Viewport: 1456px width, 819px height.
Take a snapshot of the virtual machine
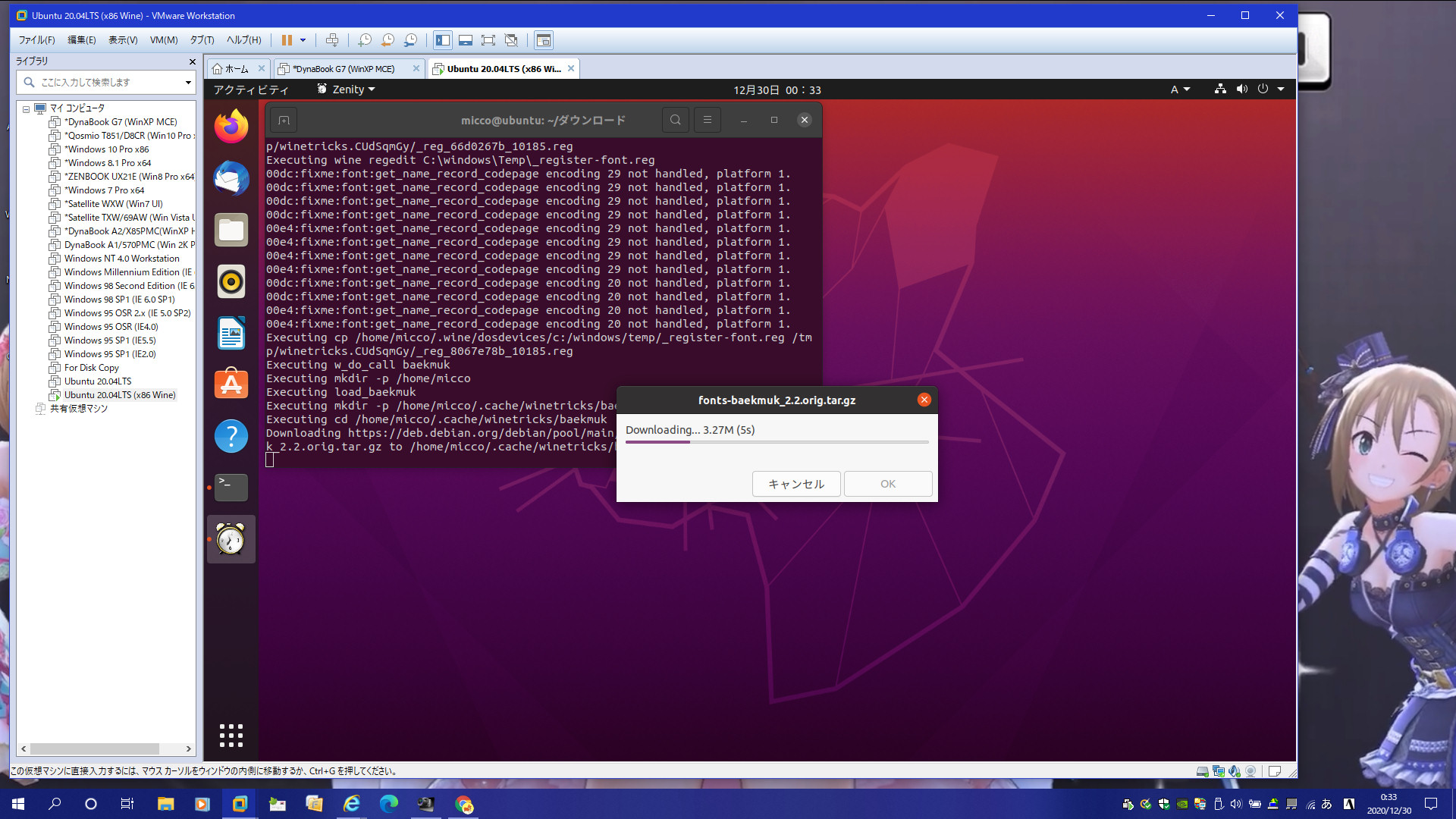(365, 40)
